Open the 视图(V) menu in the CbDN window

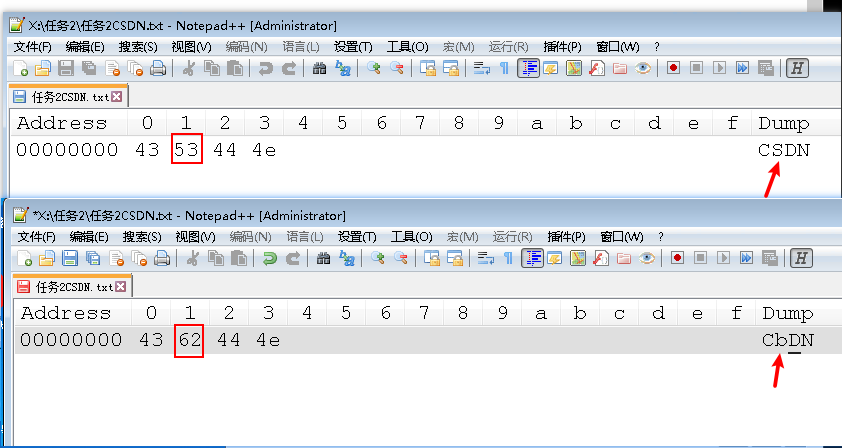(x=195, y=237)
